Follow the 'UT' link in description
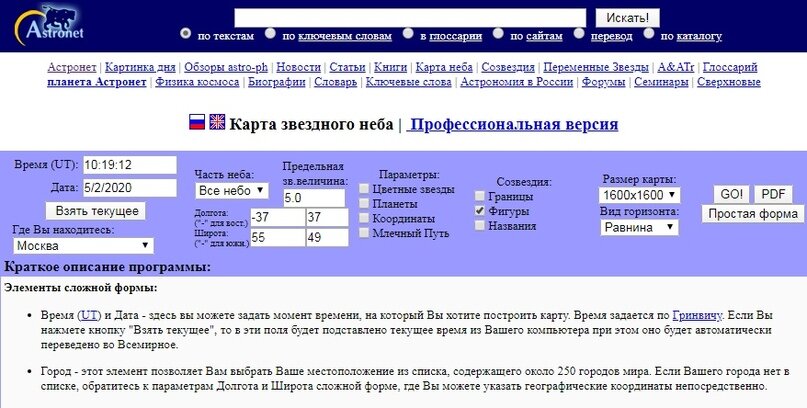The width and height of the screenshot is (807, 408). [89, 315]
